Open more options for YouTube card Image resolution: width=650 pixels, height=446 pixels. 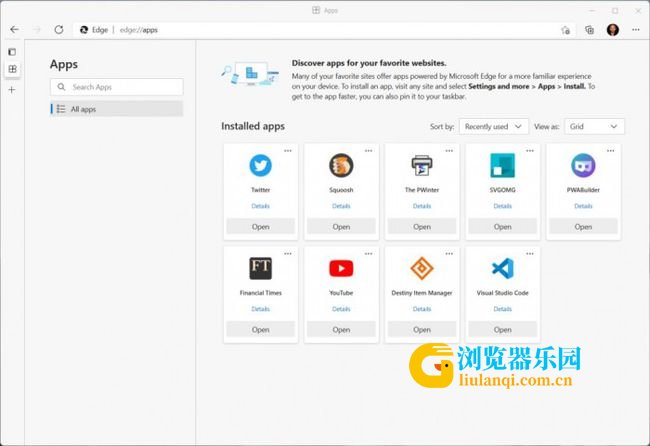click(369, 254)
